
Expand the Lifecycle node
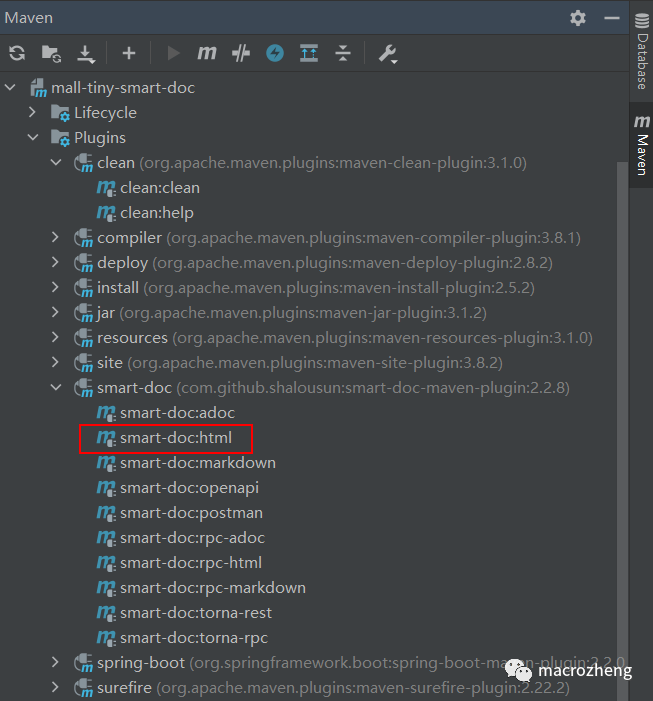pyautogui.click(x=32, y=112)
